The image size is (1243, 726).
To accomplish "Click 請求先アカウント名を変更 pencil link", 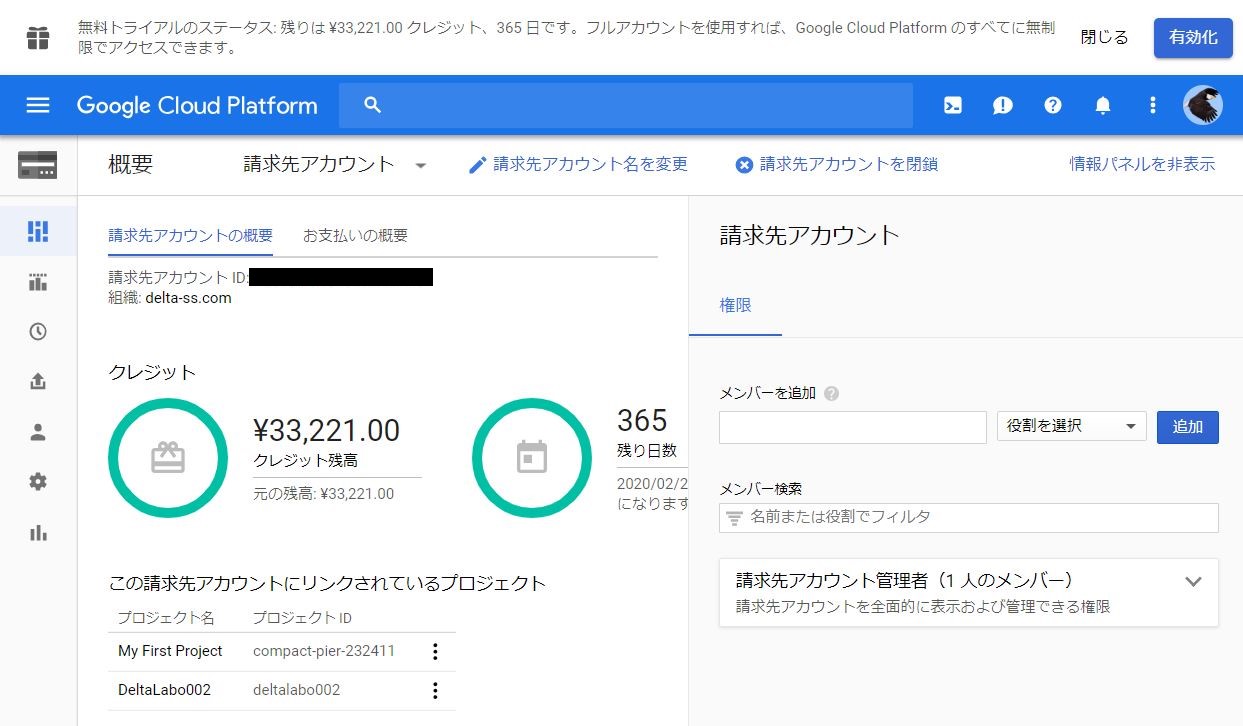I will click(x=578, y=164).
